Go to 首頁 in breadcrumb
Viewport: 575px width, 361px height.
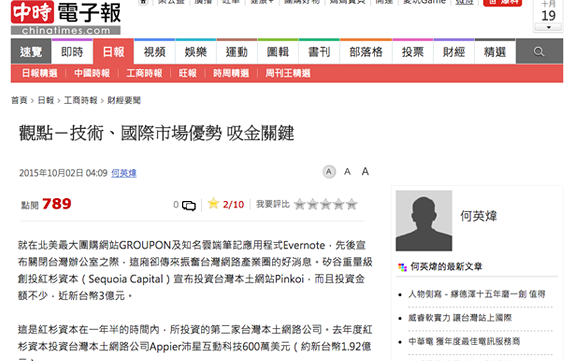click(19, 100)
